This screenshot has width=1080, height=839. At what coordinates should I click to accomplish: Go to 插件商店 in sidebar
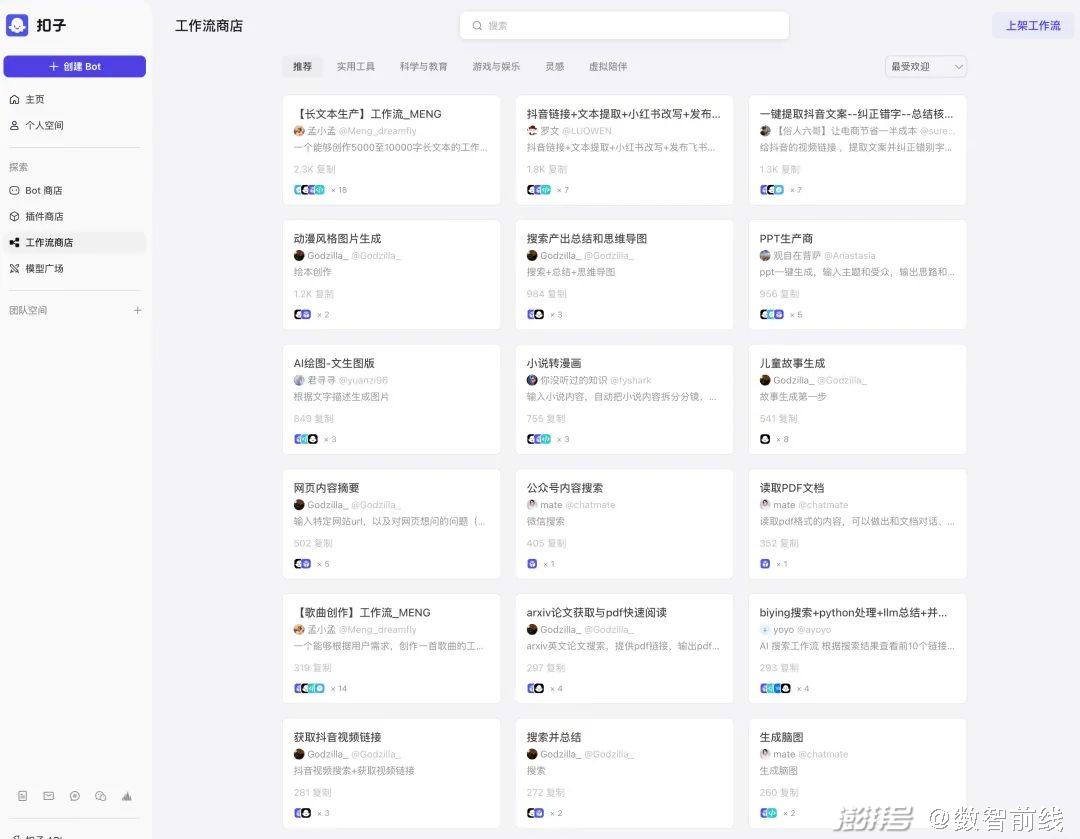coord(44,216)
